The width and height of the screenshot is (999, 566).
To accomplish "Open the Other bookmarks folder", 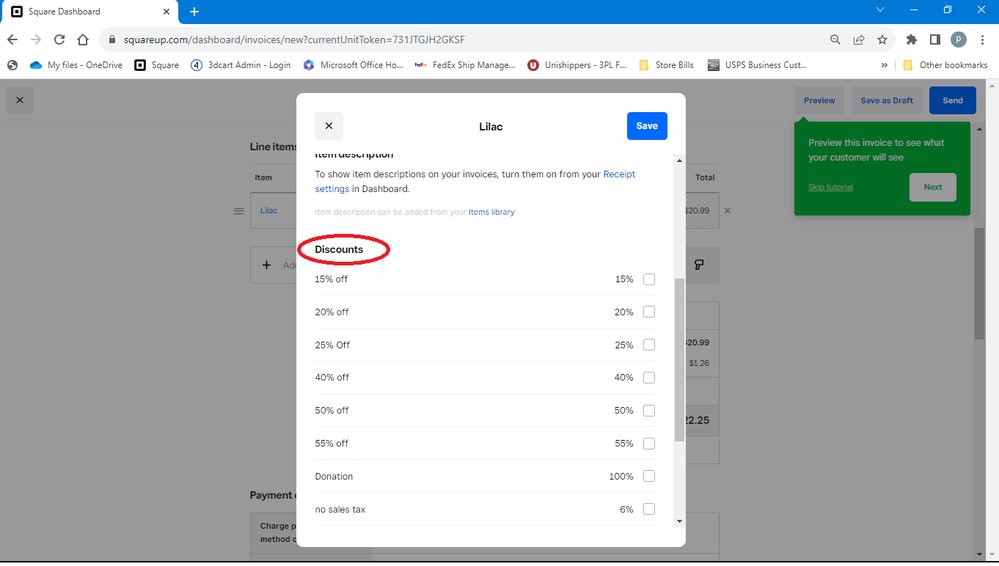I will point(944,65).
